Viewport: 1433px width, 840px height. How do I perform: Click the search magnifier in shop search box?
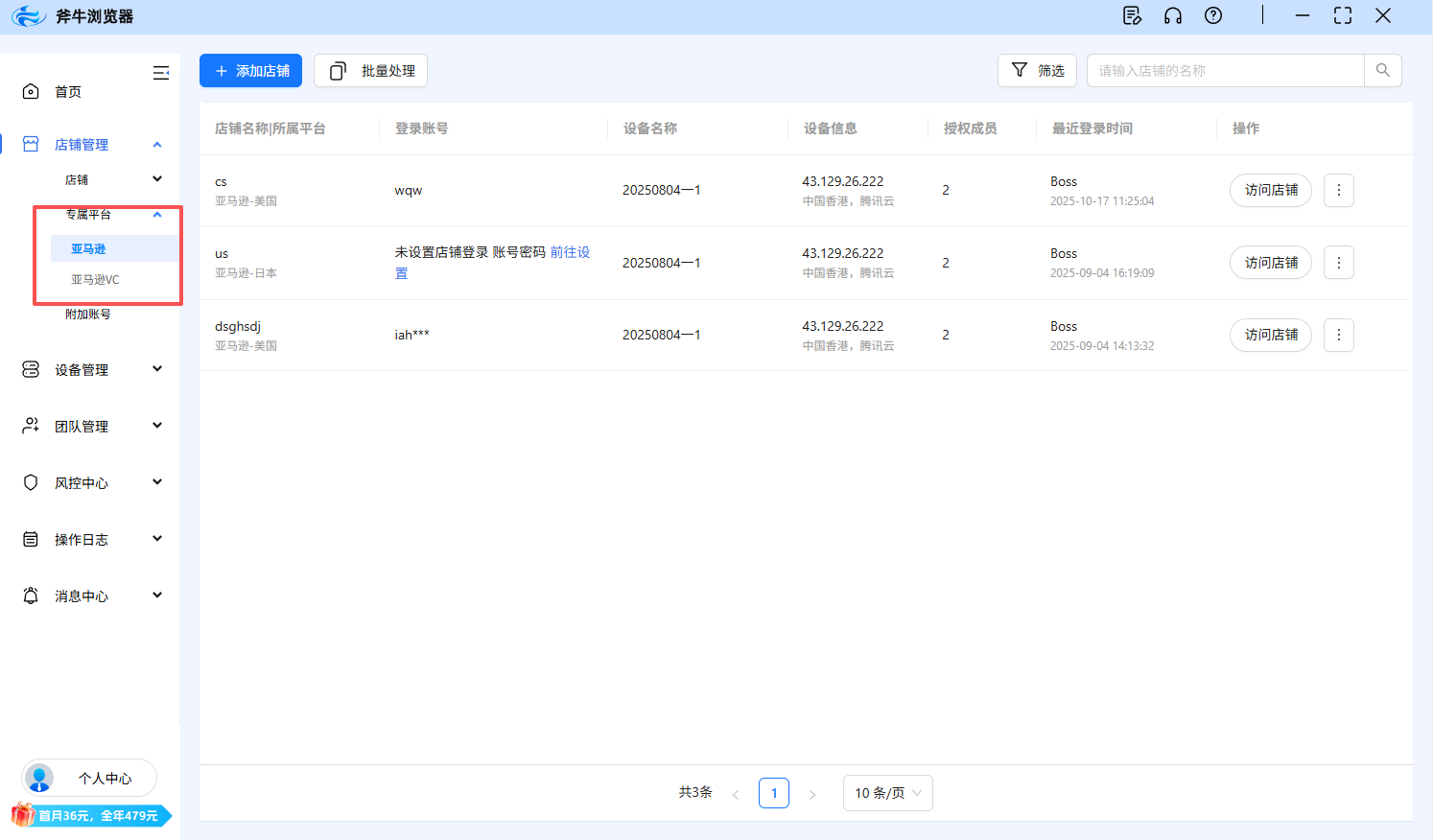coord(1382,70)
